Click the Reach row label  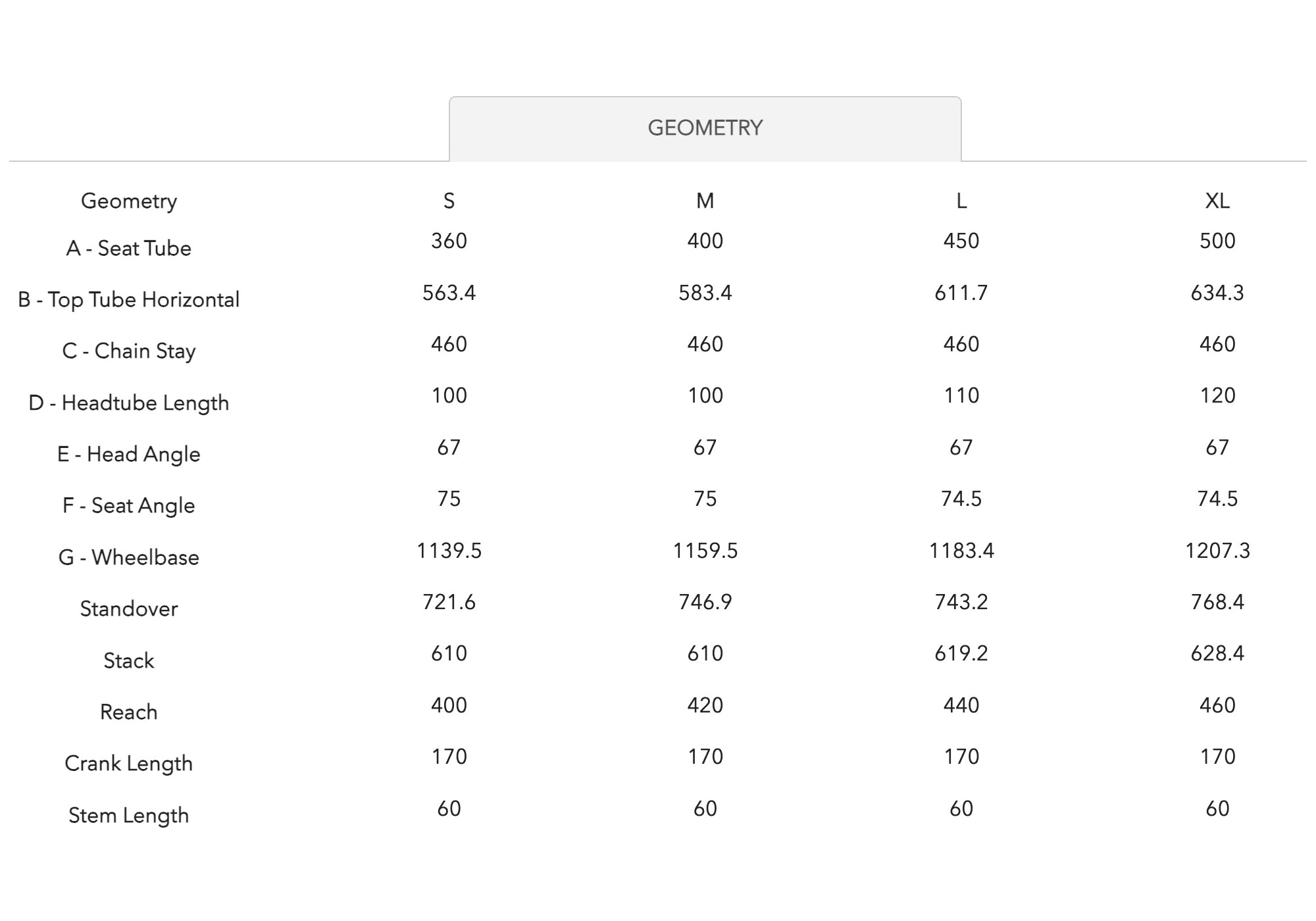coord(129,712)
